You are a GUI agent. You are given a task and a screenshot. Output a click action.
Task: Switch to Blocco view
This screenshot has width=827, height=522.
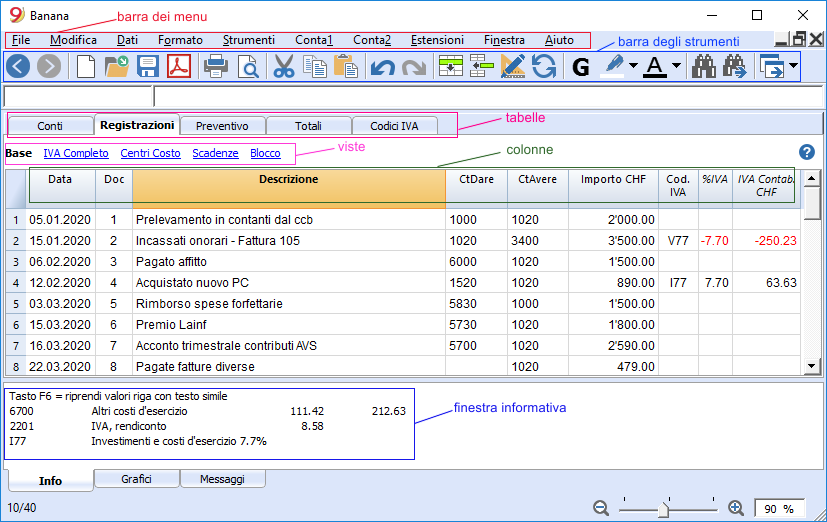tap(265, 153)
